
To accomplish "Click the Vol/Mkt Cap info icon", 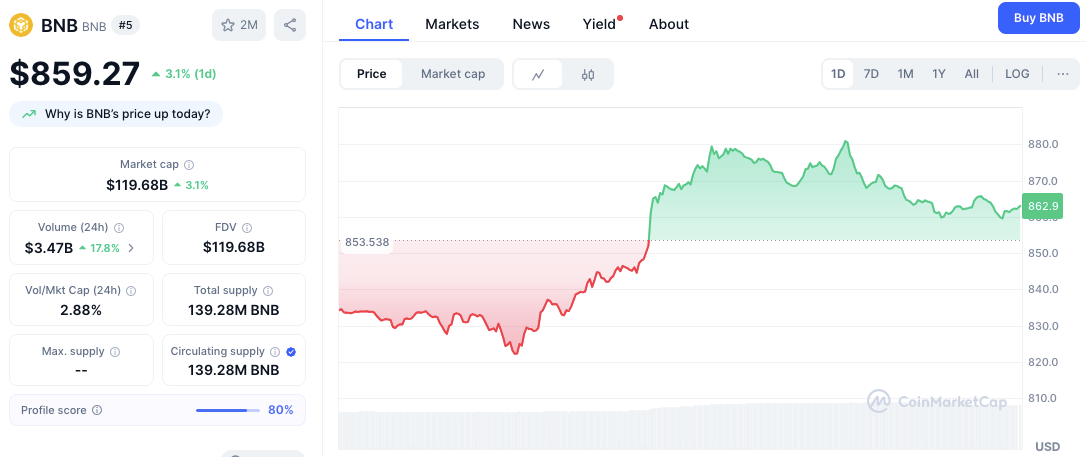I will point(131,291).
